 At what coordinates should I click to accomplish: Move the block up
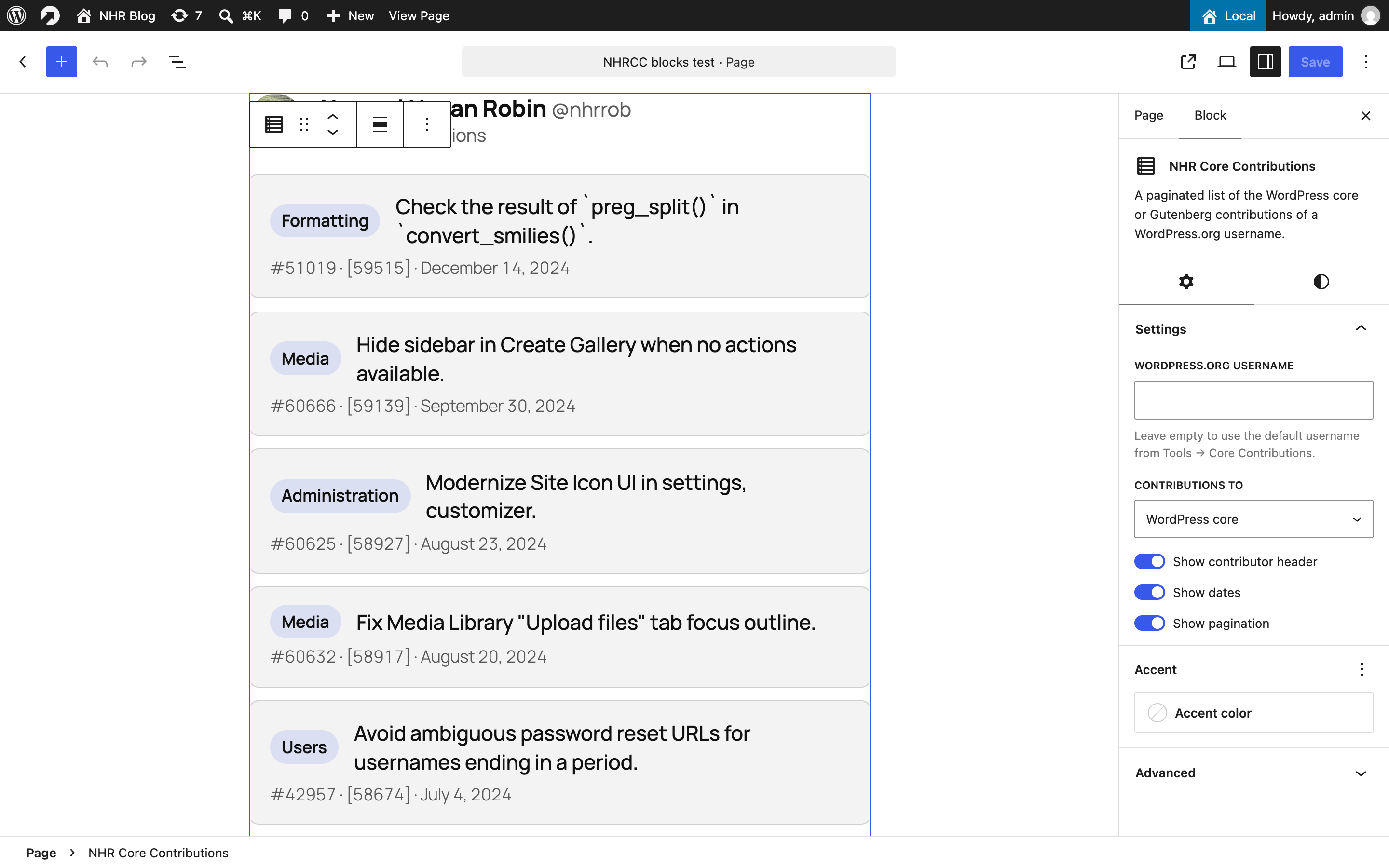[x=332, y=116]
